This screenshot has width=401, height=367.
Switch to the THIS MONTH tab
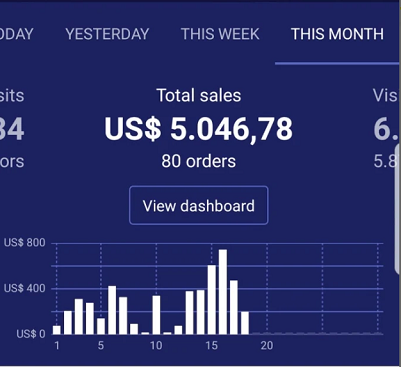[337, 34]
